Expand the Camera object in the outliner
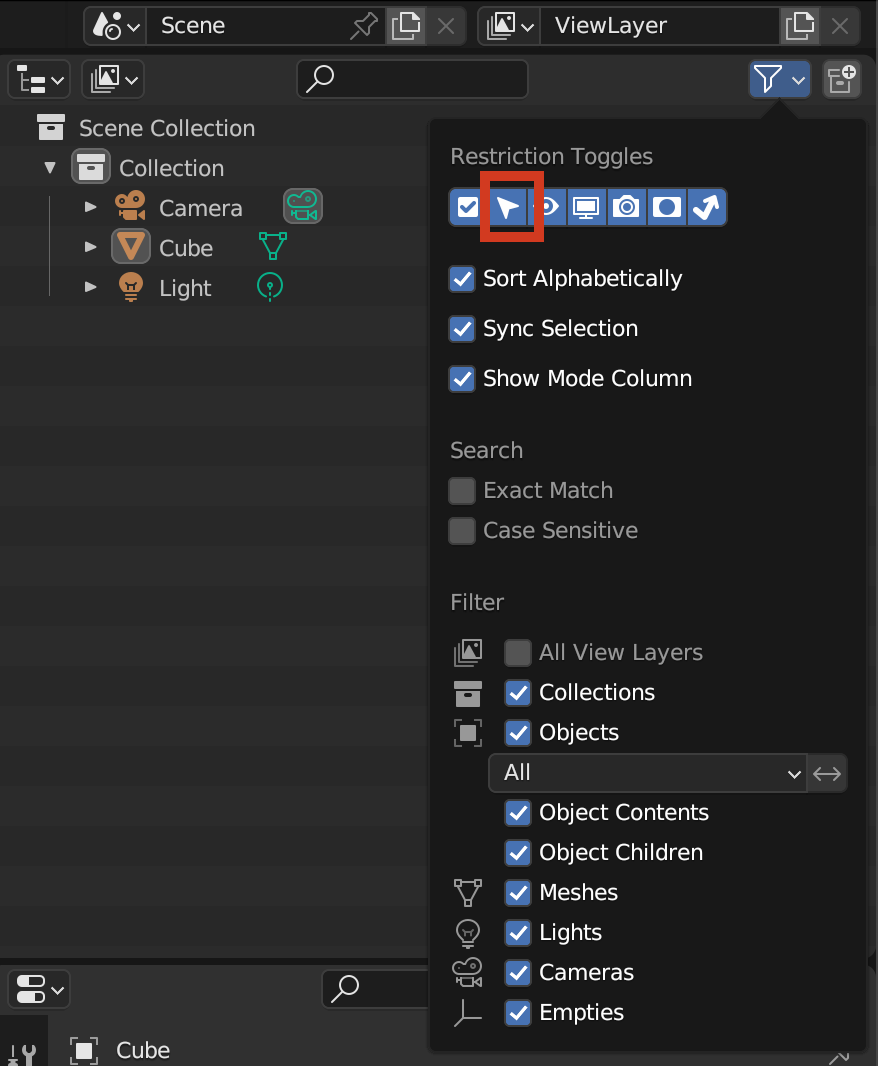Screen dimensions: 878x1066 point(90,207)
